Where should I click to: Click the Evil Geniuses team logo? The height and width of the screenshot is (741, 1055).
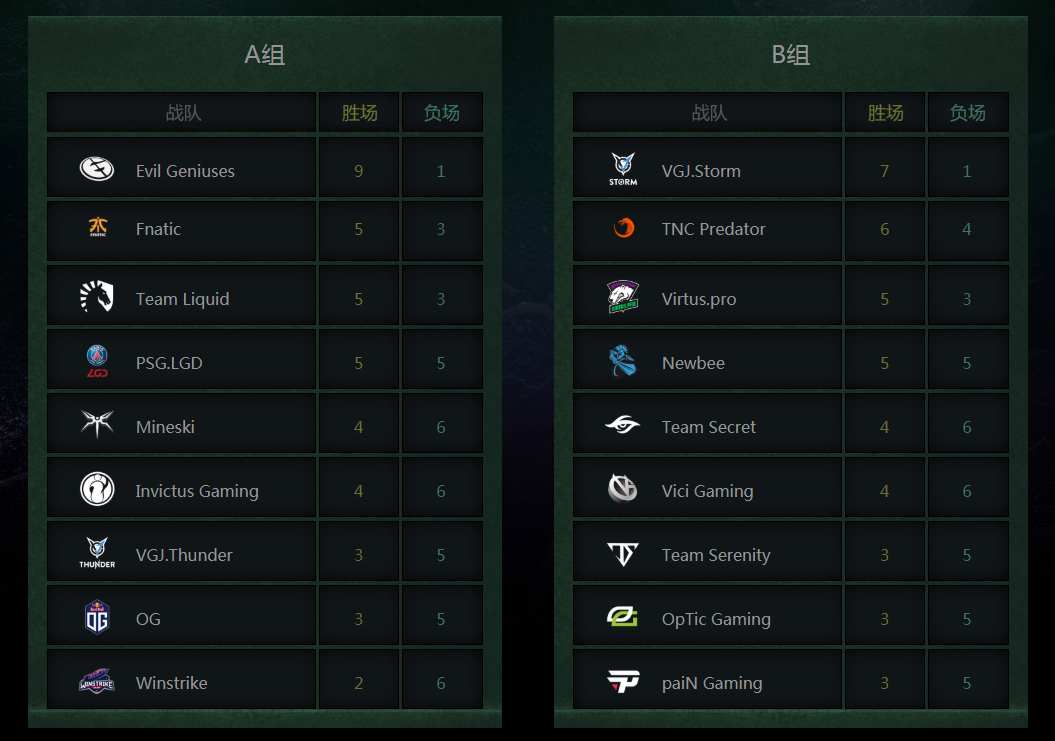coord(97,169)
